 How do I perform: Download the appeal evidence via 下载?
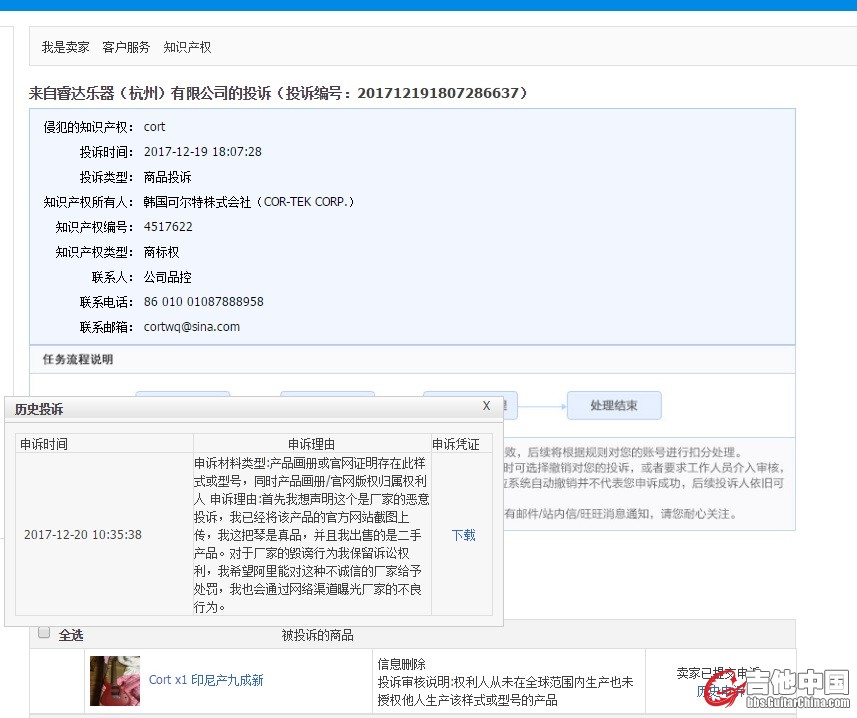pyautogui.click(x=463, y=535)
